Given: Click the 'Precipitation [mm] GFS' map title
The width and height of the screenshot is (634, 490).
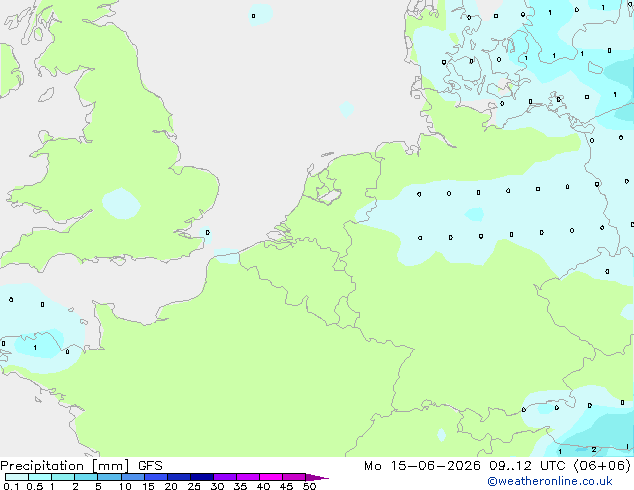Looking at the screenshot, I should tap(81, 466).
